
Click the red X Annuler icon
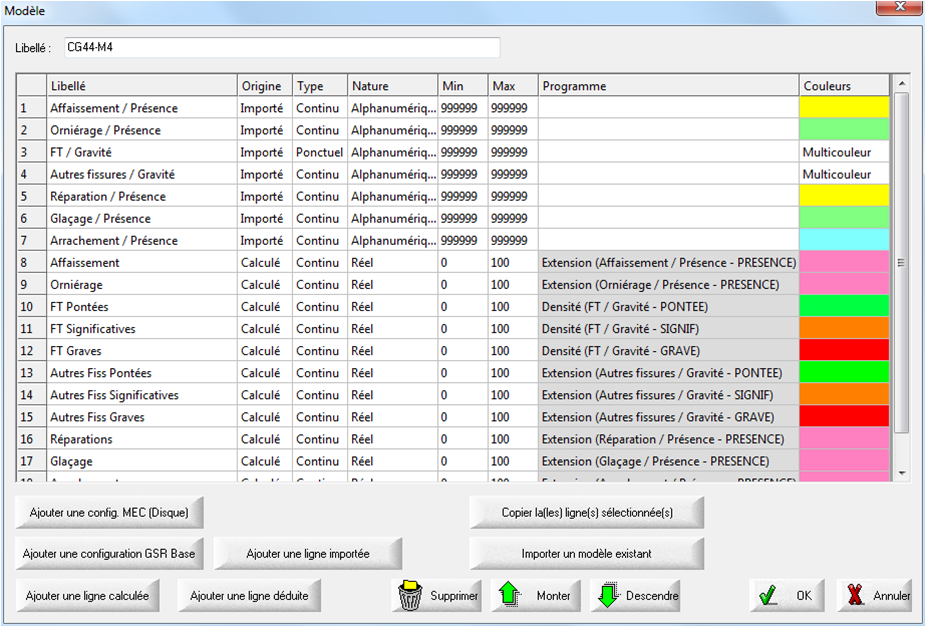point(855,595)
